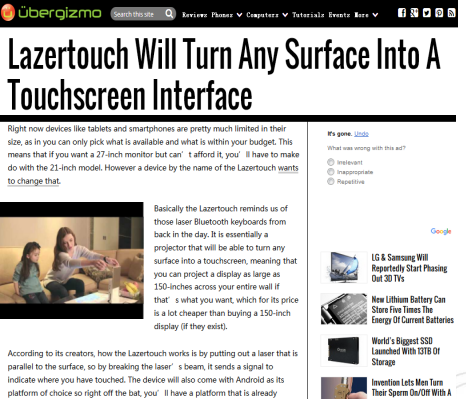The height and width of the screenshot is (399, 466).
Task: Open the LG & Samsung 3D TVs thumbnail
Action: (x=344, y=268)
